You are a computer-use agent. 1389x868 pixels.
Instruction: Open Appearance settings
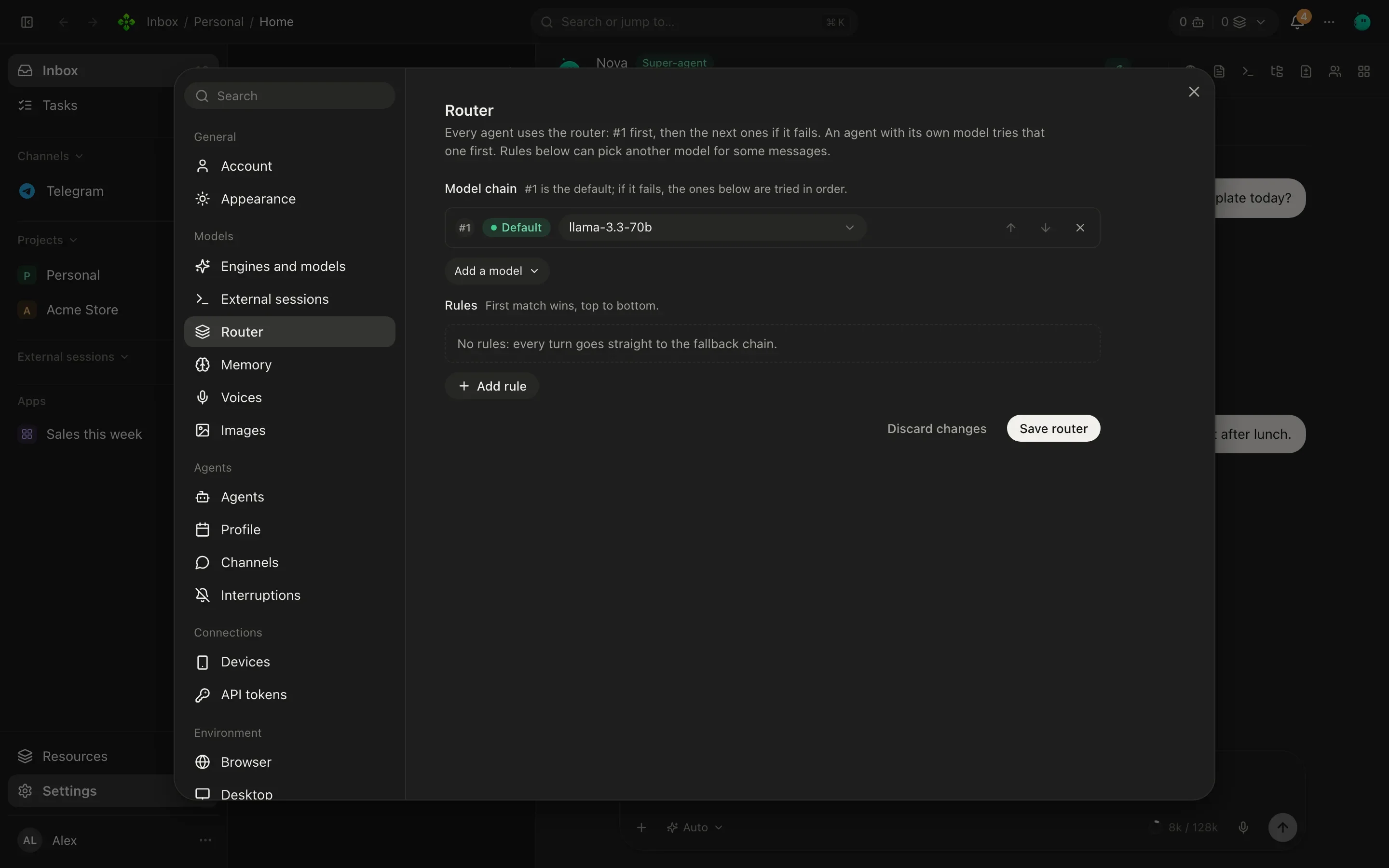pos(289,199)
